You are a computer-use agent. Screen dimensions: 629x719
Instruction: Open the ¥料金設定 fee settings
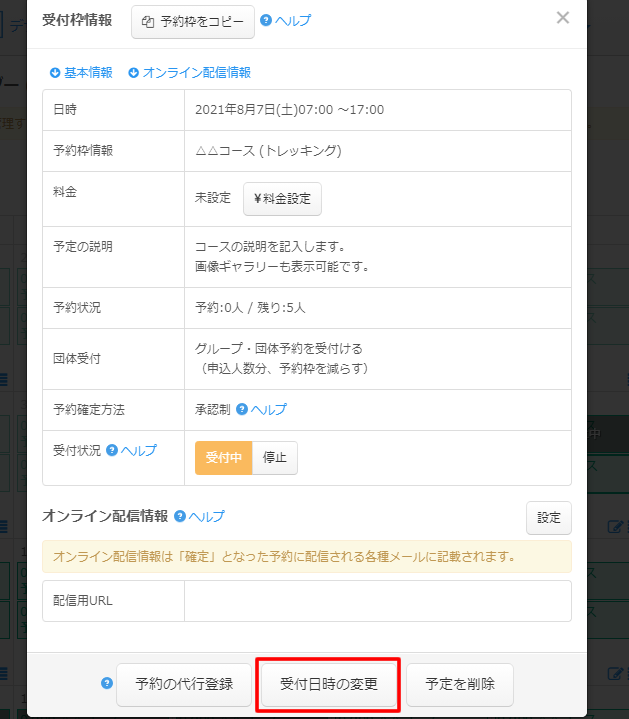pyautogui.click(x=282, y=198)
